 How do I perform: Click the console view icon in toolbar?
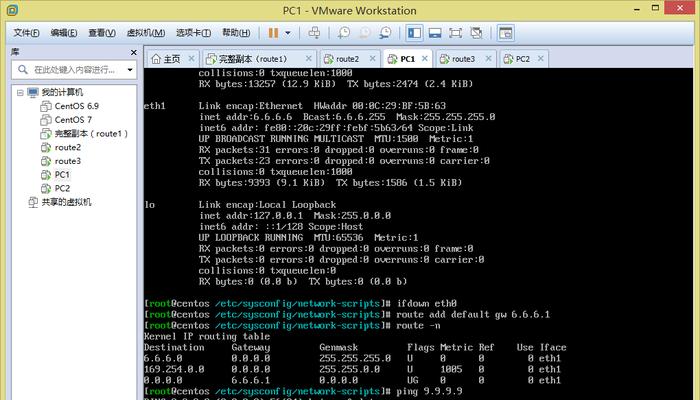[x=505, y=33]
